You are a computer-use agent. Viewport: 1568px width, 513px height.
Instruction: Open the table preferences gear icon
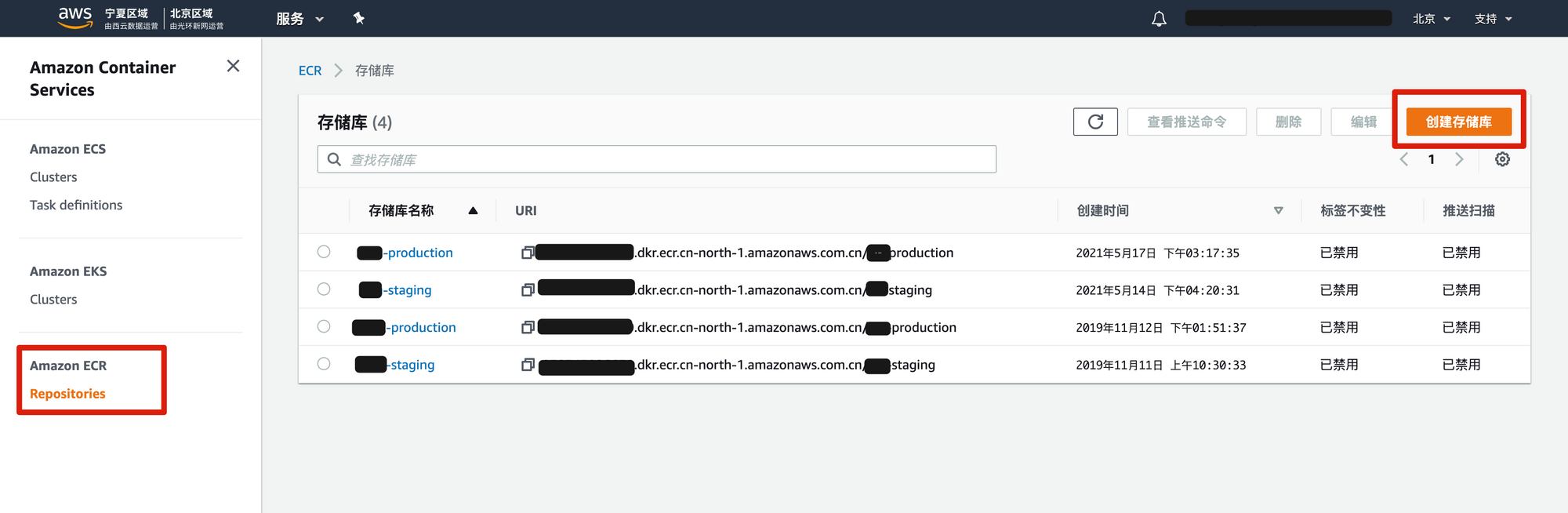pos(1501,159)
